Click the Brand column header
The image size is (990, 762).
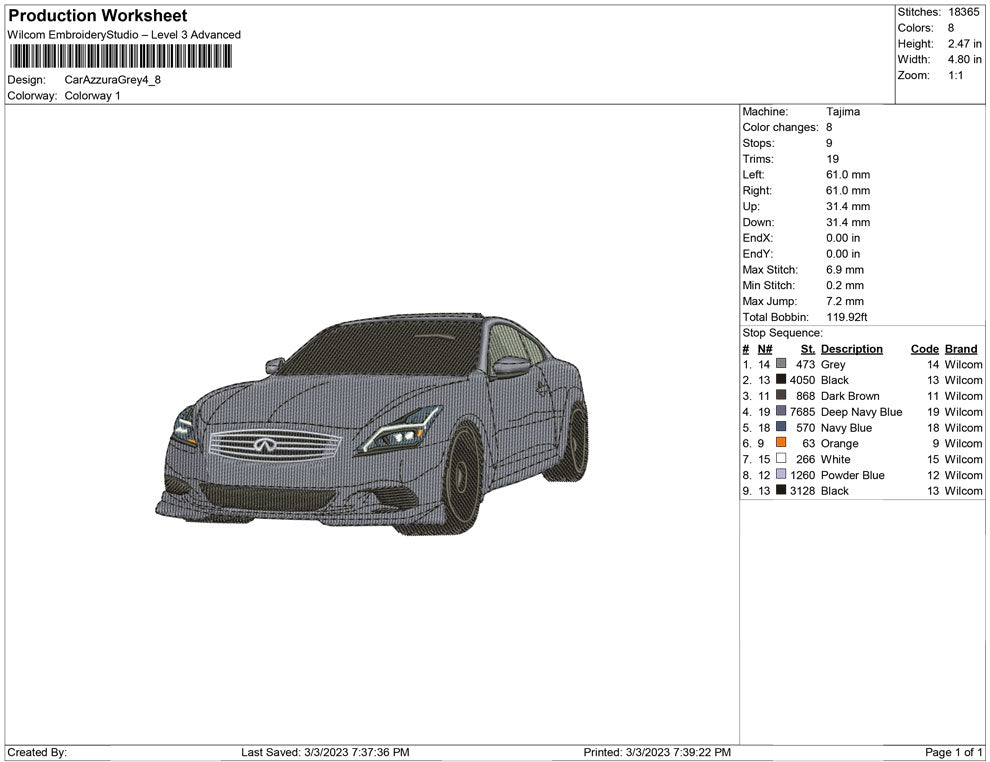coord(961,349)
